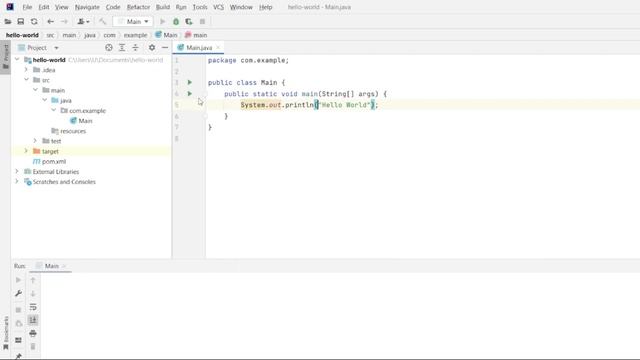Screen dimensions: 640x360
Task: Expand the test folder
Action: [36, 141]
